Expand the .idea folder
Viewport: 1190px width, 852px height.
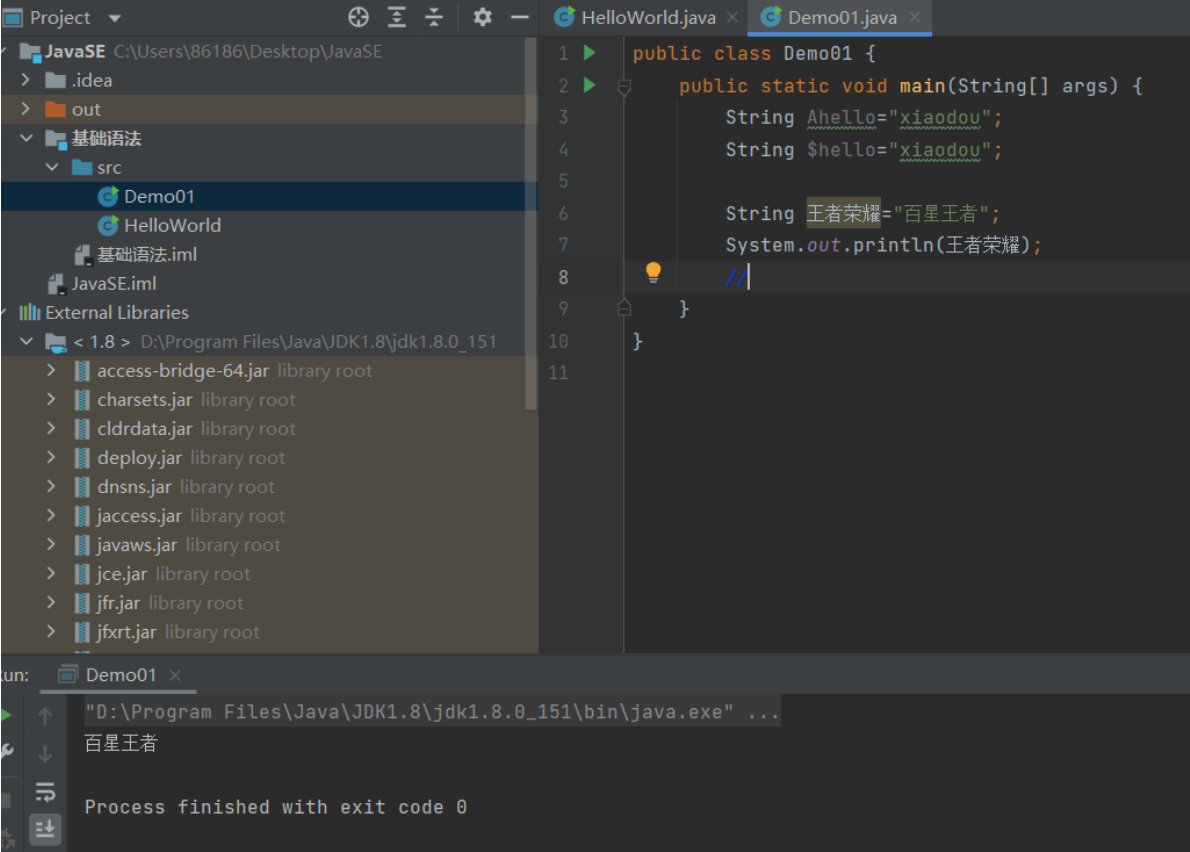coord(27,80)
